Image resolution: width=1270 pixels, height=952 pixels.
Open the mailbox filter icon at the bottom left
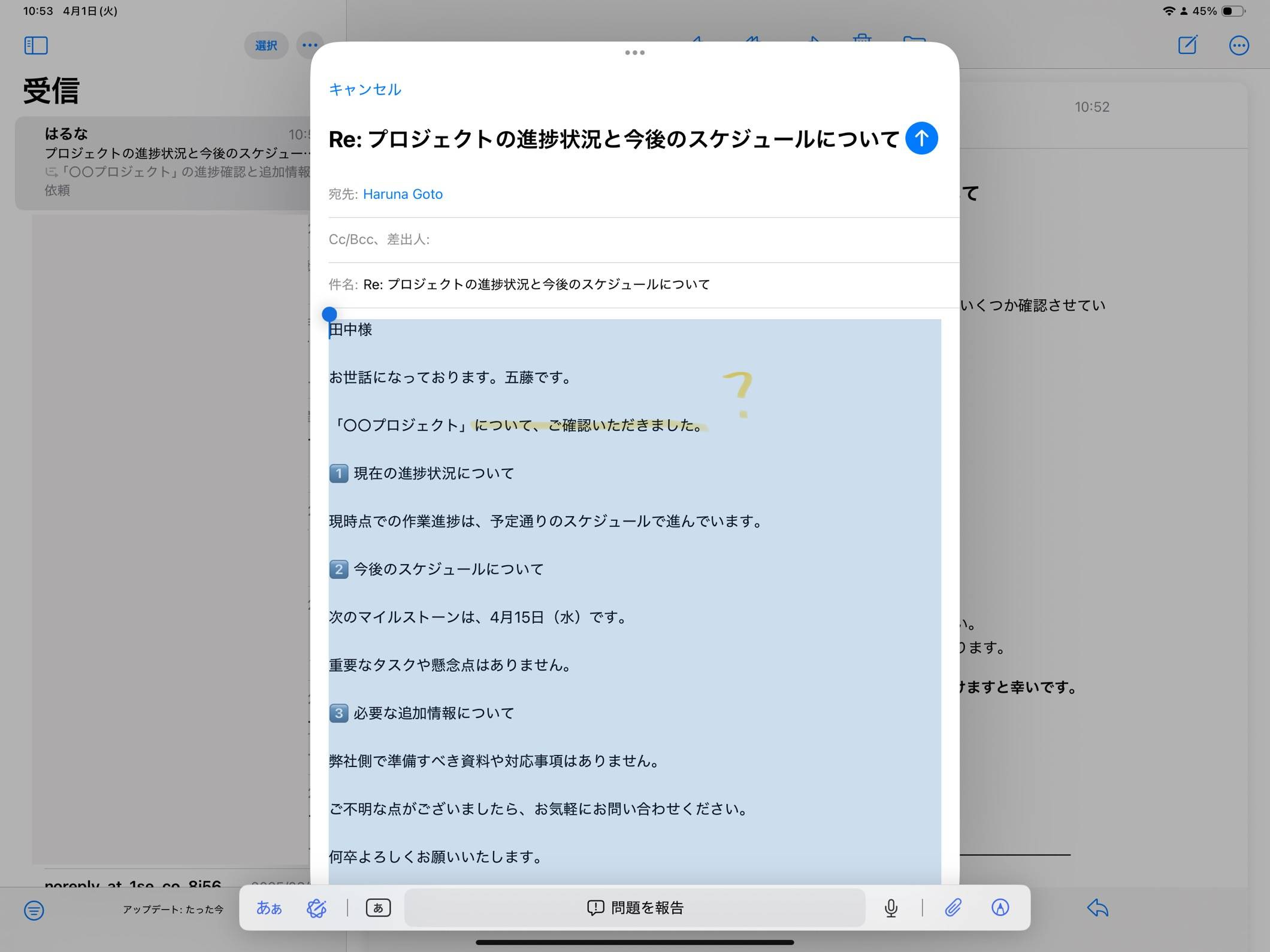[34, 911]
